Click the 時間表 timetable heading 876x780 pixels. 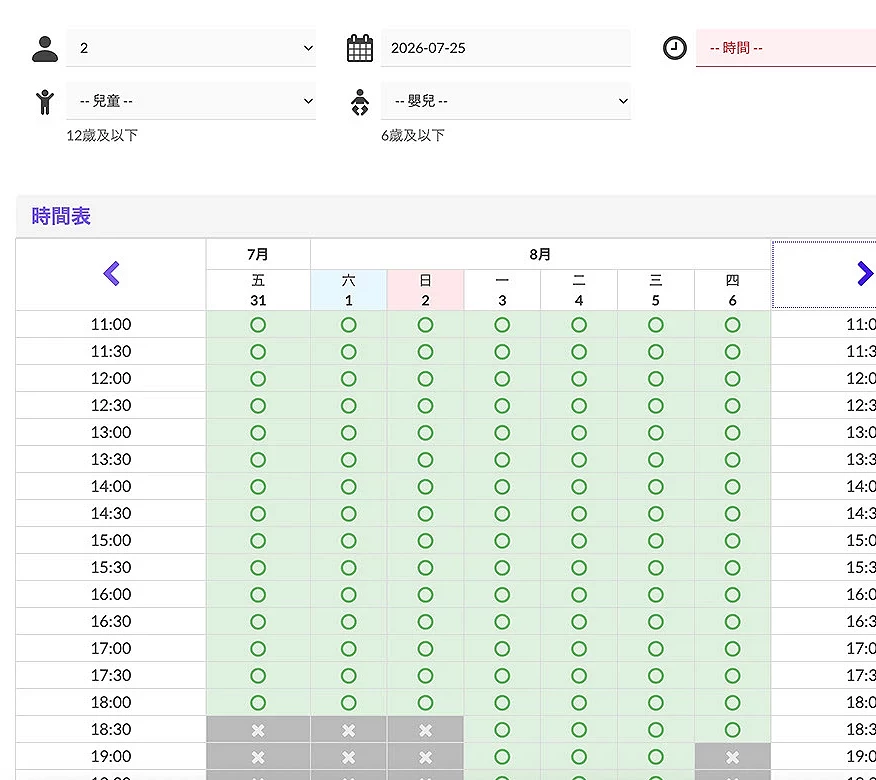pyautogui.click(x=61, y=216)
